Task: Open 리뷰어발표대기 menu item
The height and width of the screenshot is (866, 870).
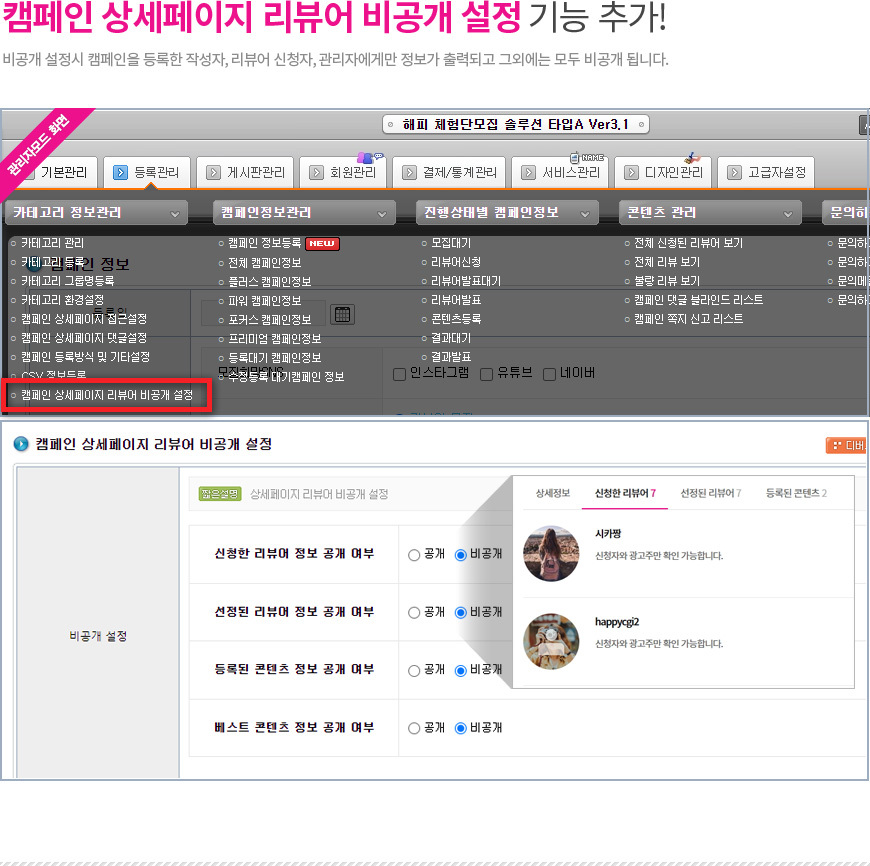Action: (x=466, y=281)
